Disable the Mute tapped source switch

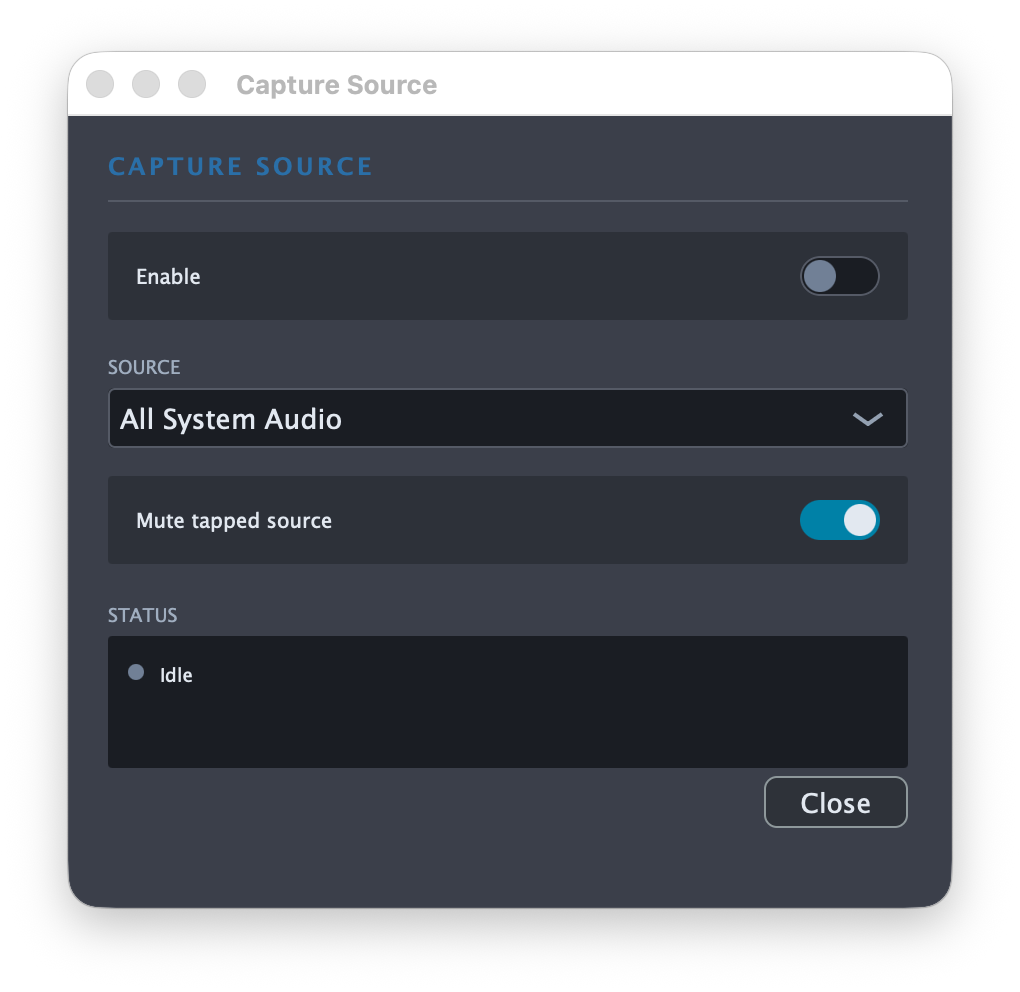pyautogui.click(x=839, y=520)
